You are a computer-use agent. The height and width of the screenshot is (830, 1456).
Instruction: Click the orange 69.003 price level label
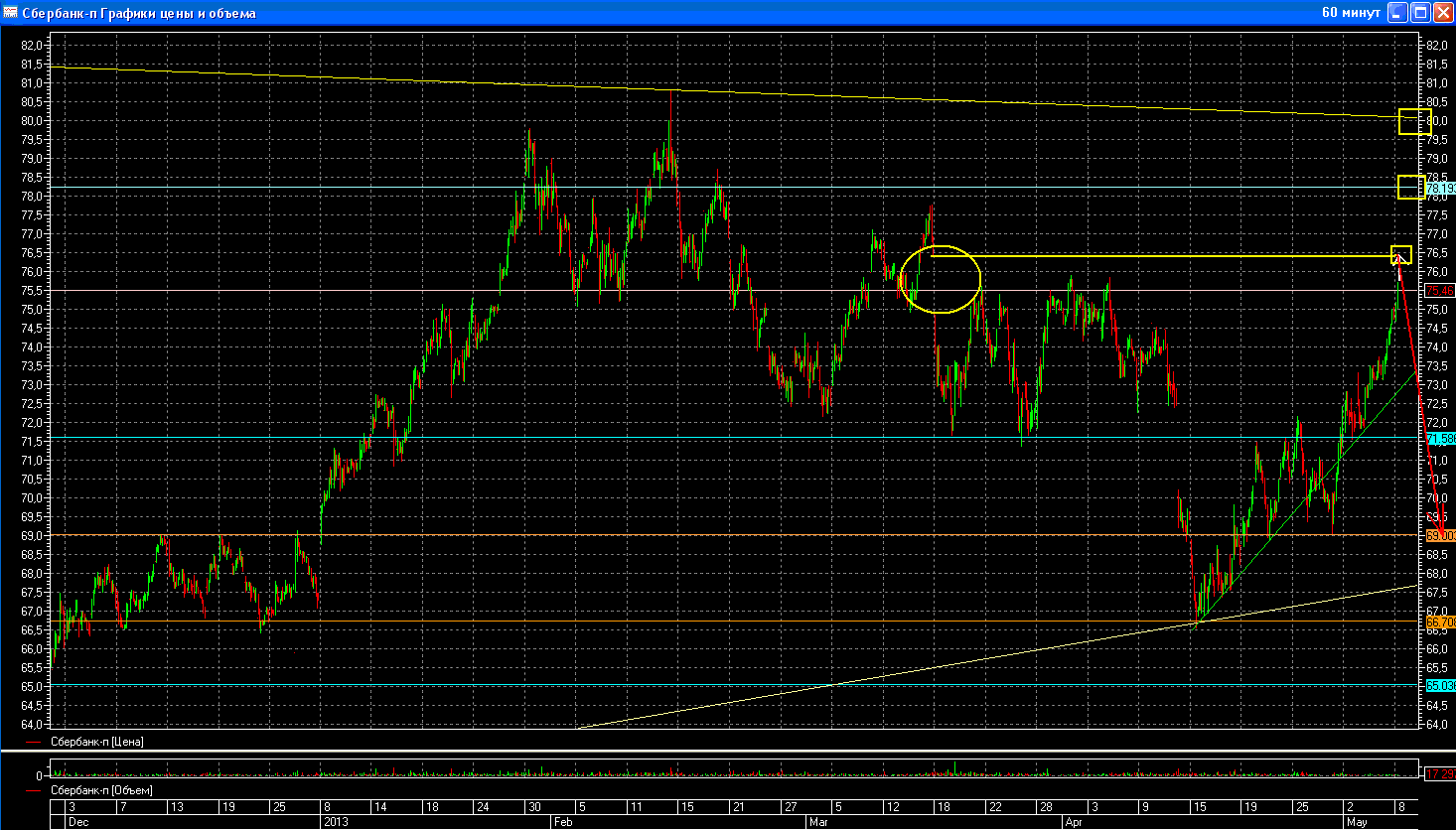click(1439, 535)
